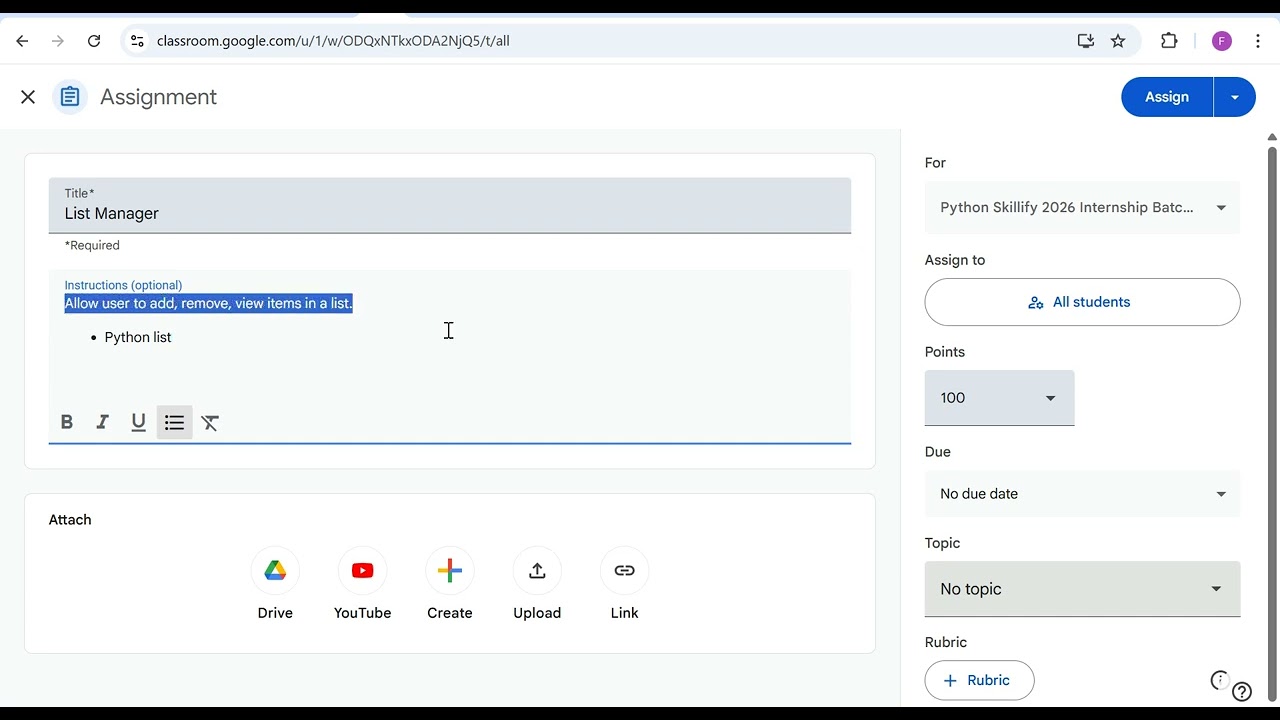Open the Assign options dropdown arrow

coord(1235,97)
